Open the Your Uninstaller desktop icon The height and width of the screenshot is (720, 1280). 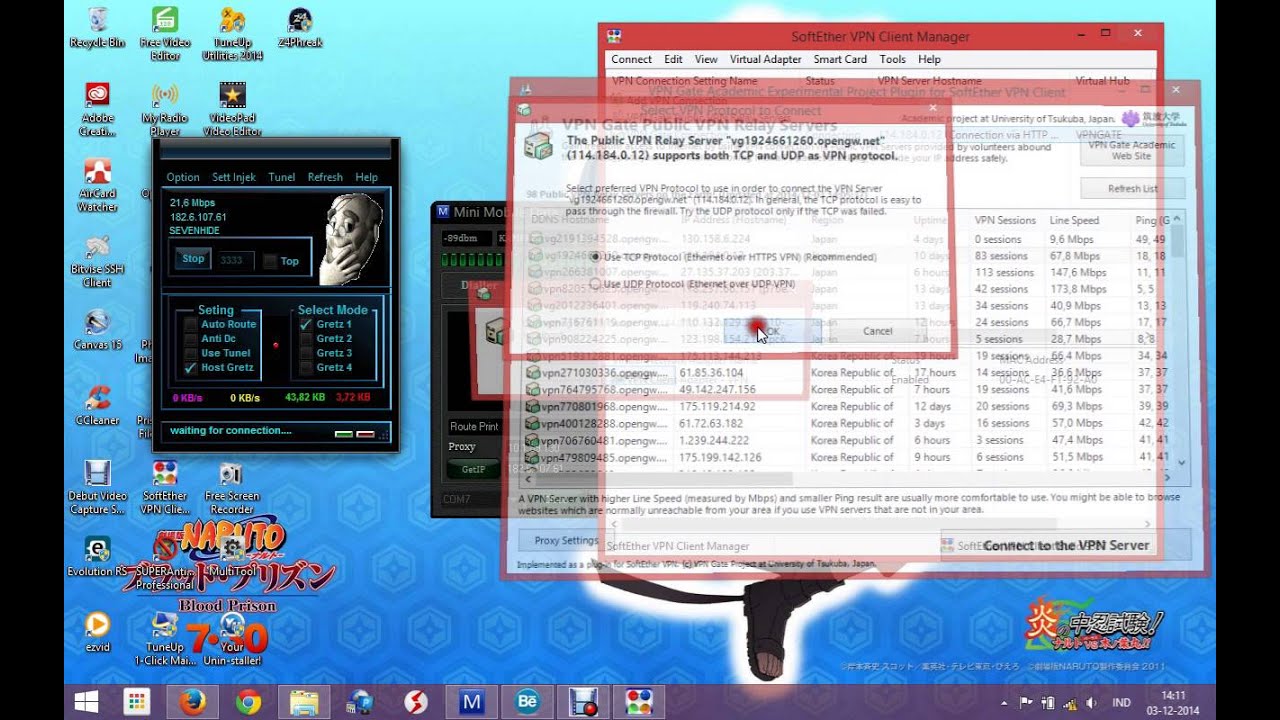pyautogui.click(x=232, y=638)
